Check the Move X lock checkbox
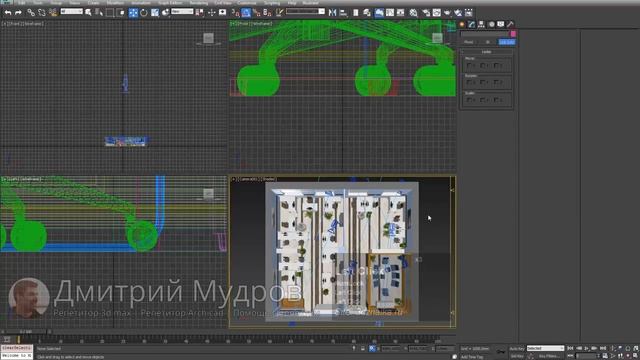The width and height of the screenshot is (640, 360). point(470,65)
